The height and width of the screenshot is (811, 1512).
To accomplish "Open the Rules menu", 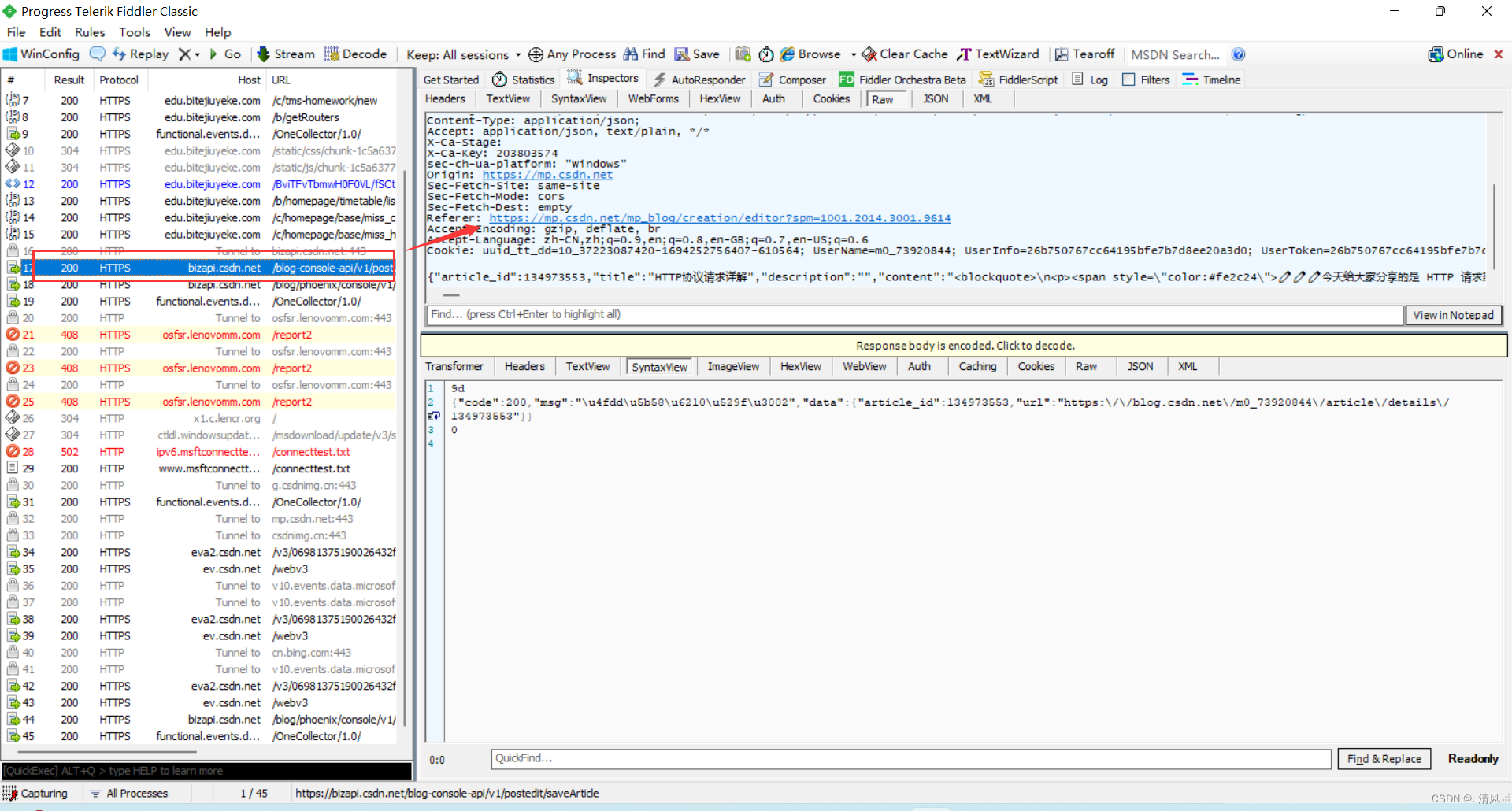I will 90,32.
